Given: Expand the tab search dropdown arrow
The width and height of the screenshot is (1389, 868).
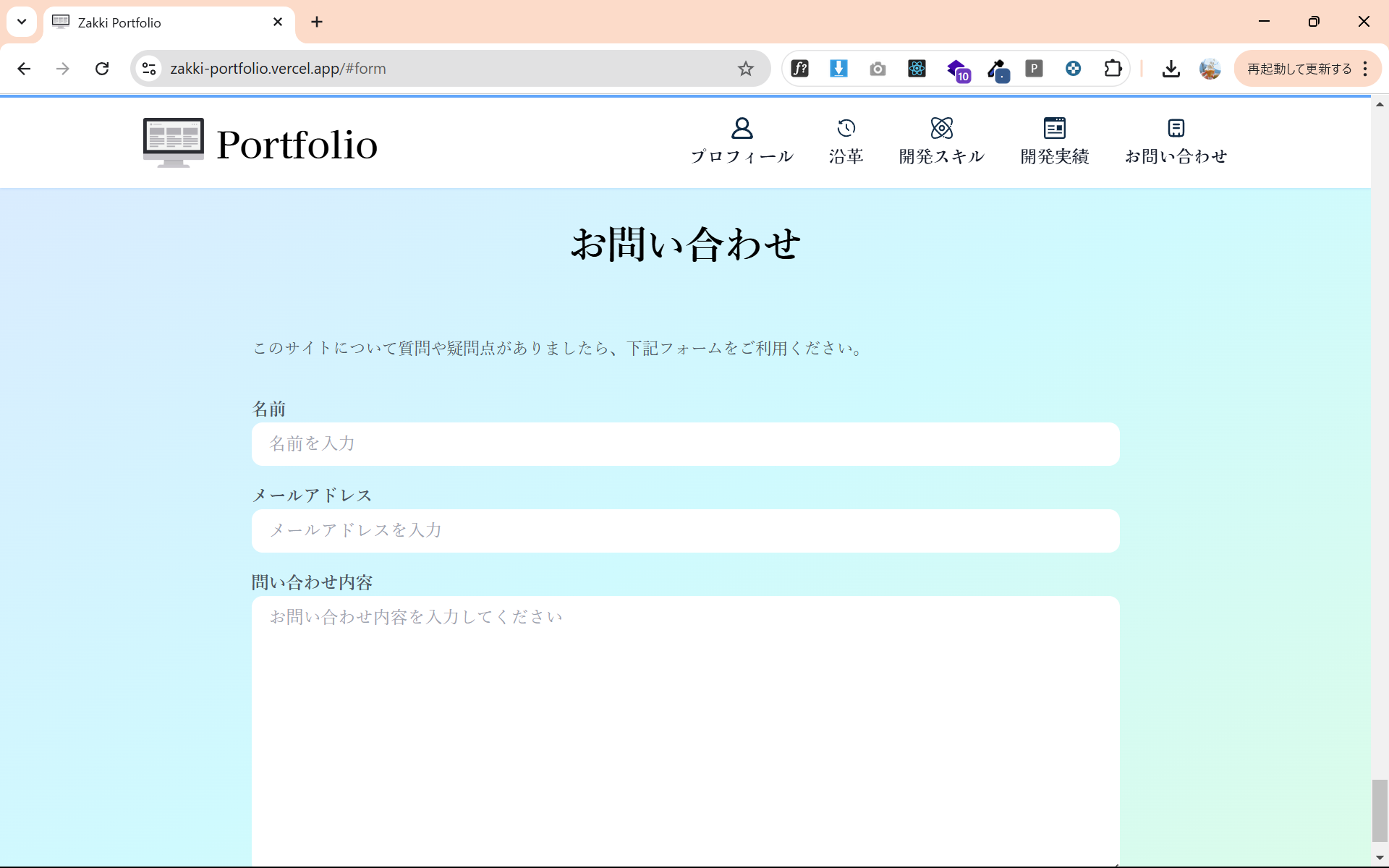Looking at the screenshot, I should pyautogui.click(x=22, y=22).
